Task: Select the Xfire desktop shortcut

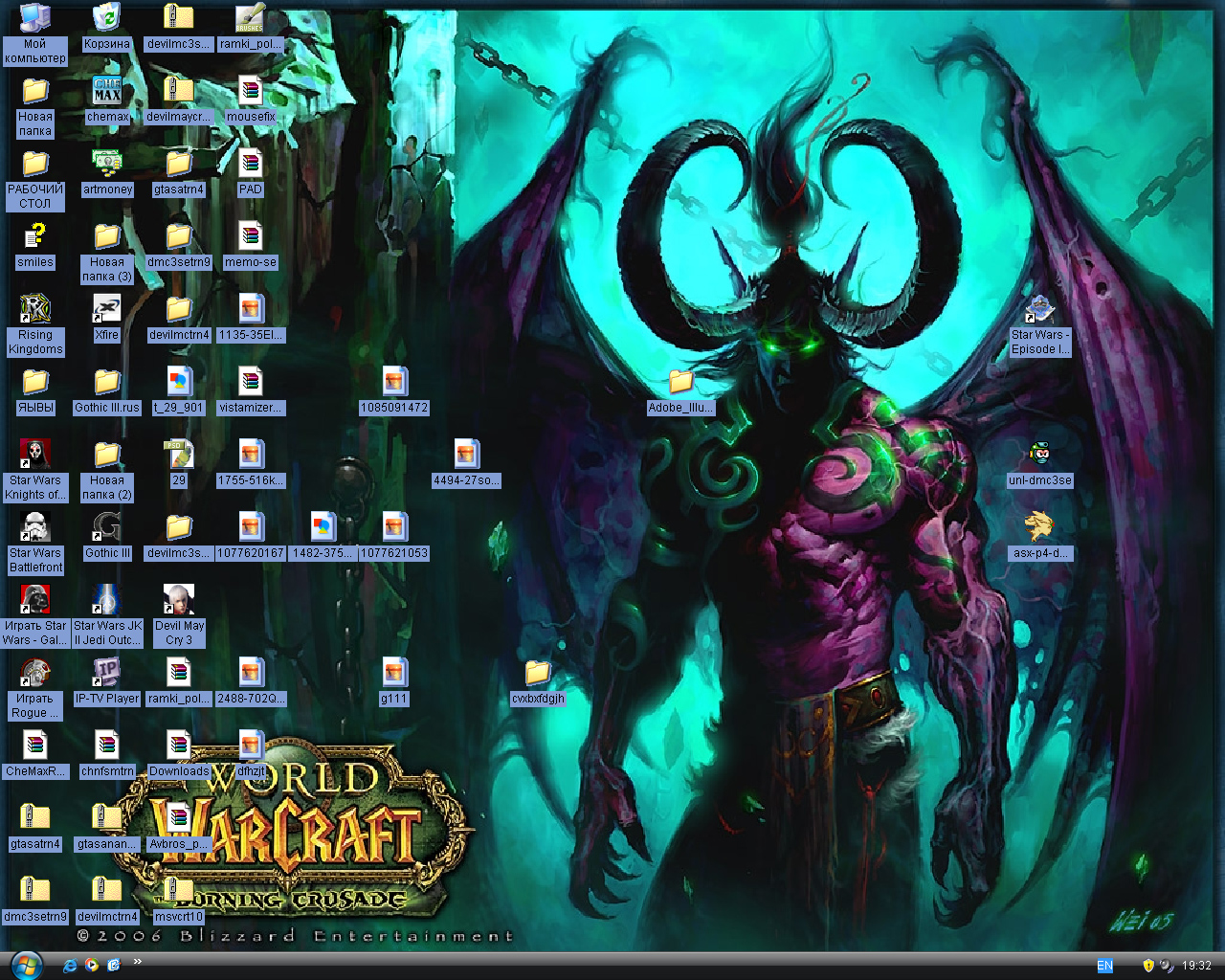Action: point(106,309)
